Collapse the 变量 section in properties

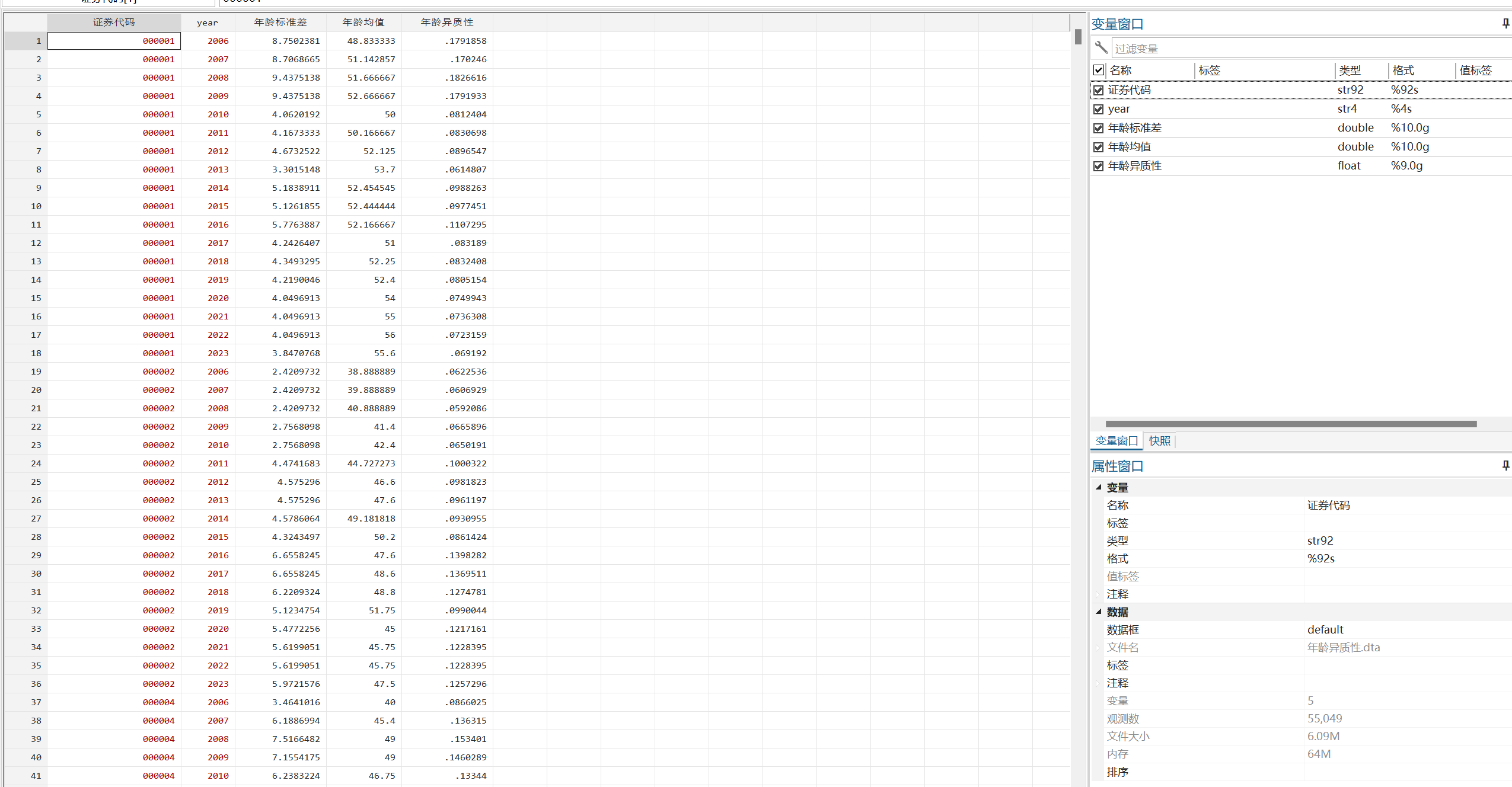tap(1098, 487)
